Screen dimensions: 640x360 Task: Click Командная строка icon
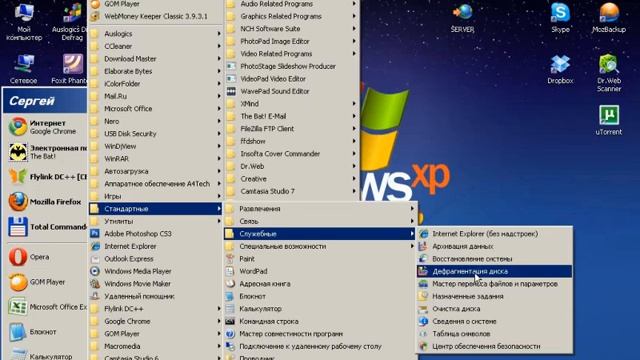[230, 321]
